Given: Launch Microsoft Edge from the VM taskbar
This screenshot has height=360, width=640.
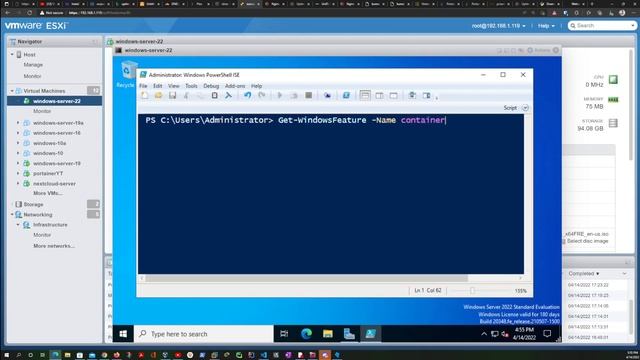Looking at the screenshot, I should coord(306,334).
